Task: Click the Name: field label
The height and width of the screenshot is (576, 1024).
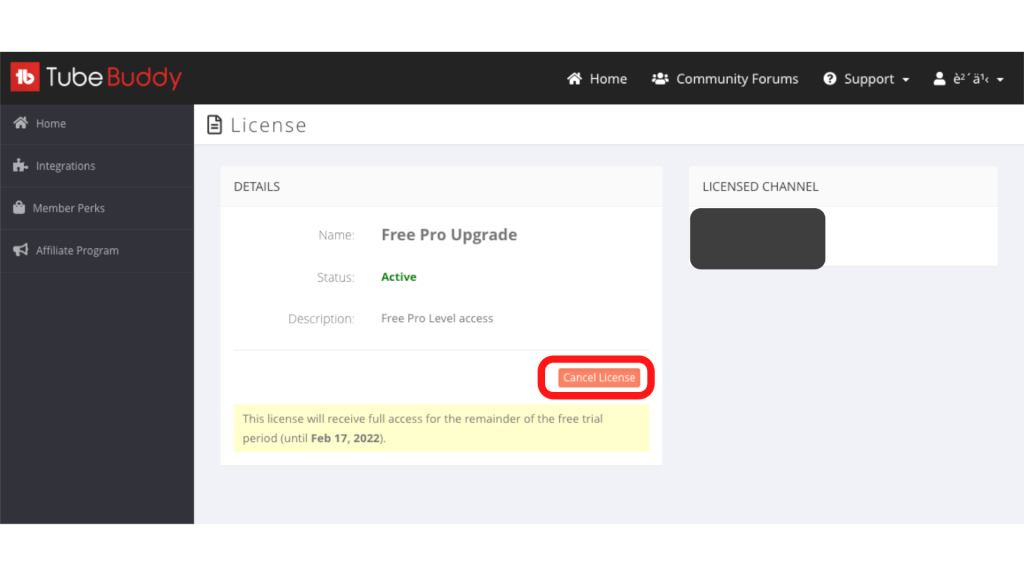Action: click(336, 235)
